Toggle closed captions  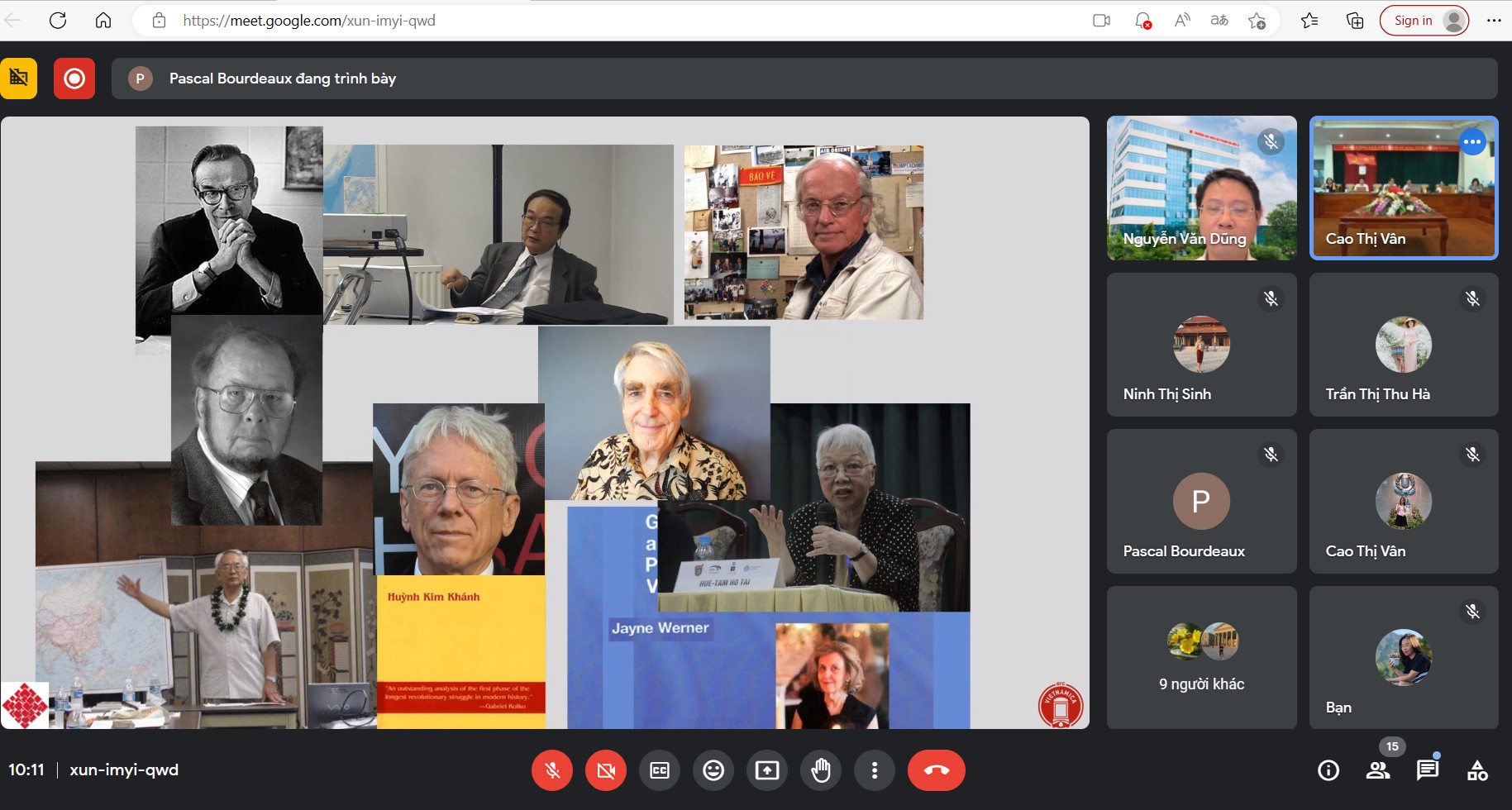point(660,770)
